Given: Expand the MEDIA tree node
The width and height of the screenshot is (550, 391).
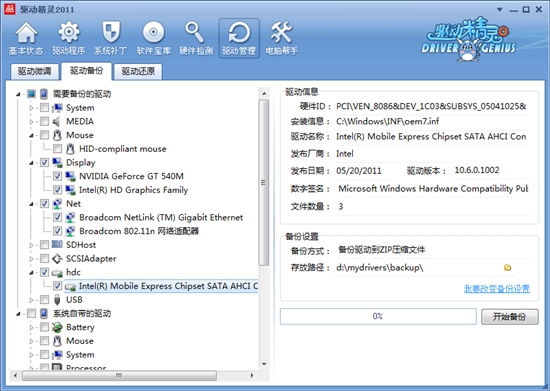Looking at the screenshot, I should click(31, 122).
